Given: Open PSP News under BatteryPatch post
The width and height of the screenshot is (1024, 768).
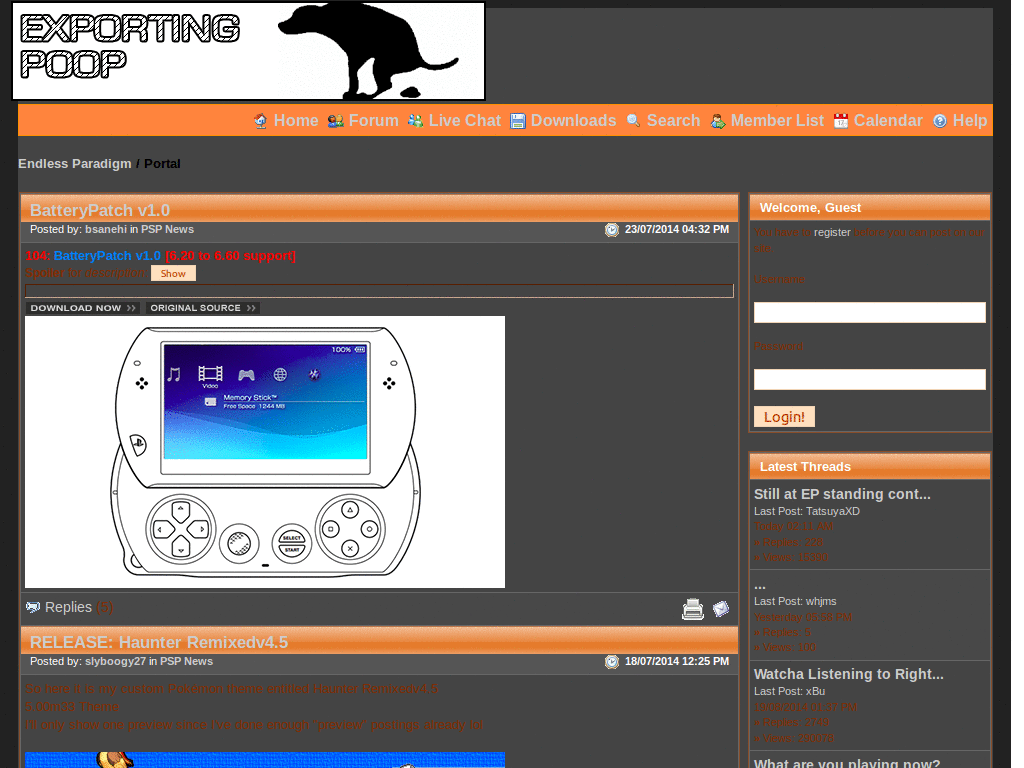Looking at the screenshot, I should coord(167,229).
